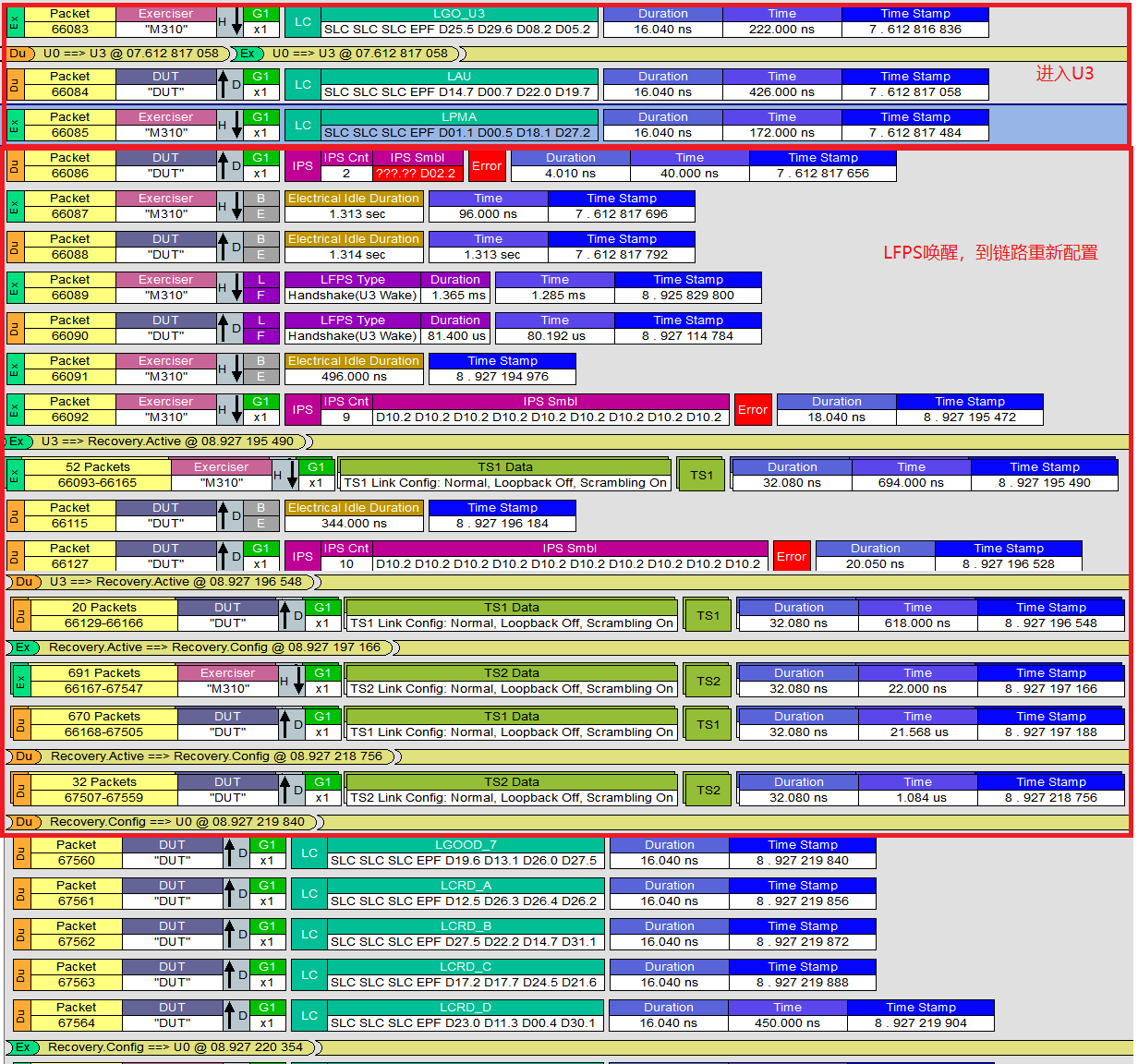1138x1064 pixels.
Task: Click Ex Recovery.Active ==> Recovery.Config transition
Action: point(201,647)
